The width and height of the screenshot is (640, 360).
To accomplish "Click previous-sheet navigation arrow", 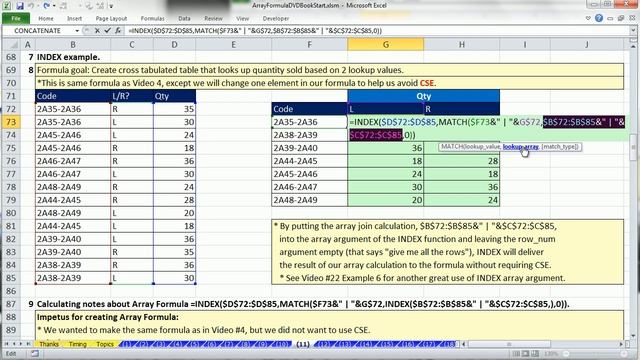I will [x=13, y=344].
